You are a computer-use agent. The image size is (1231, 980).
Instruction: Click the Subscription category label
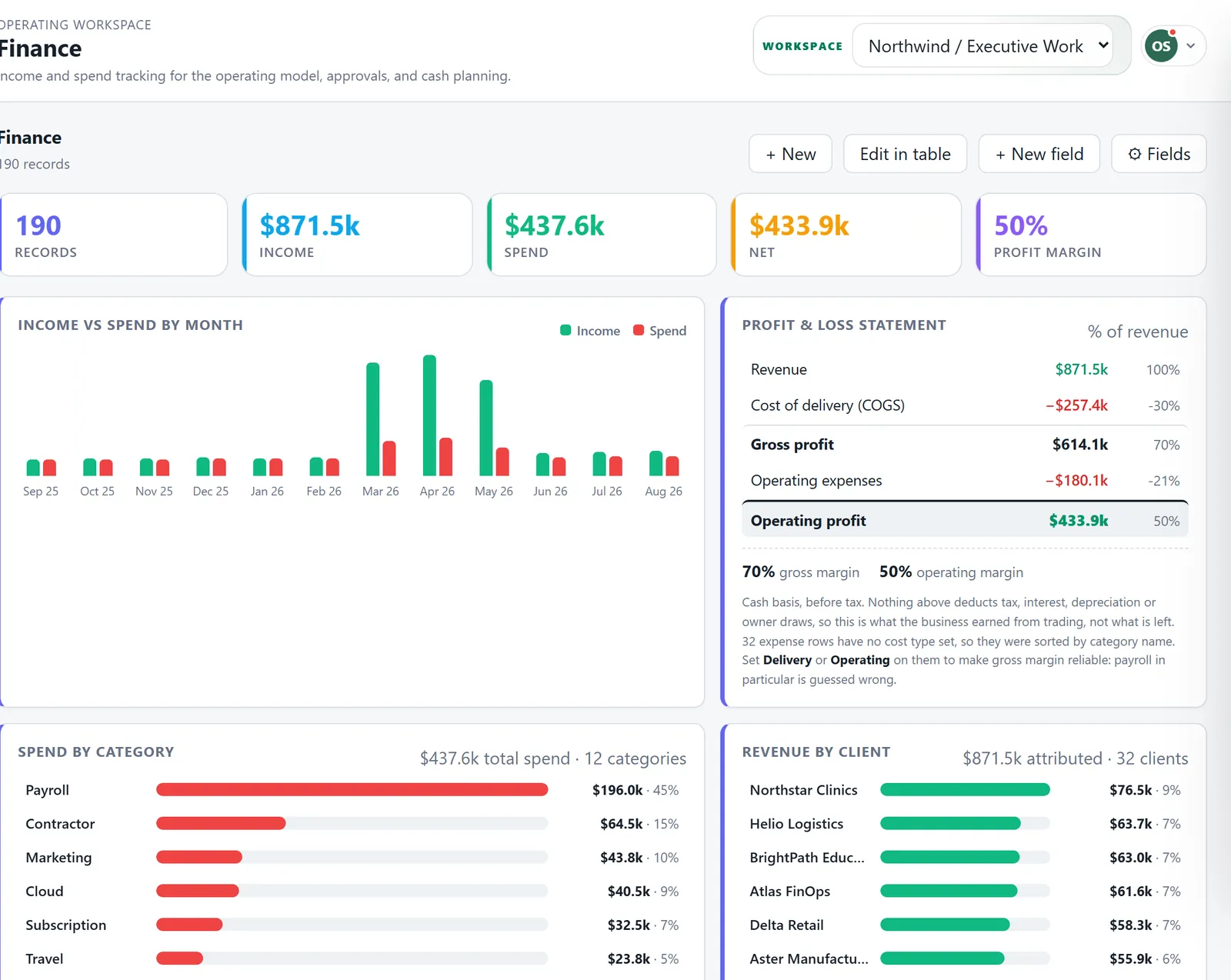[66, 925]
